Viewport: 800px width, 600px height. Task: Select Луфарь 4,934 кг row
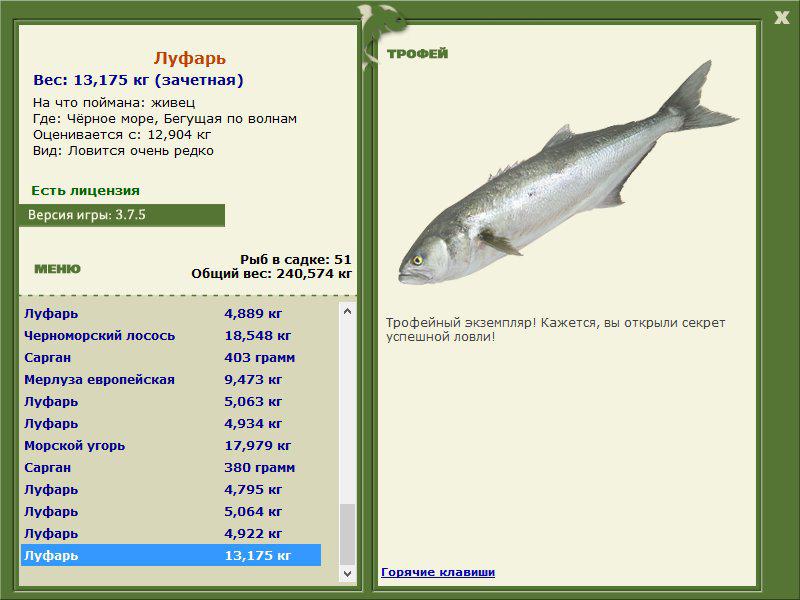point(171,423)
